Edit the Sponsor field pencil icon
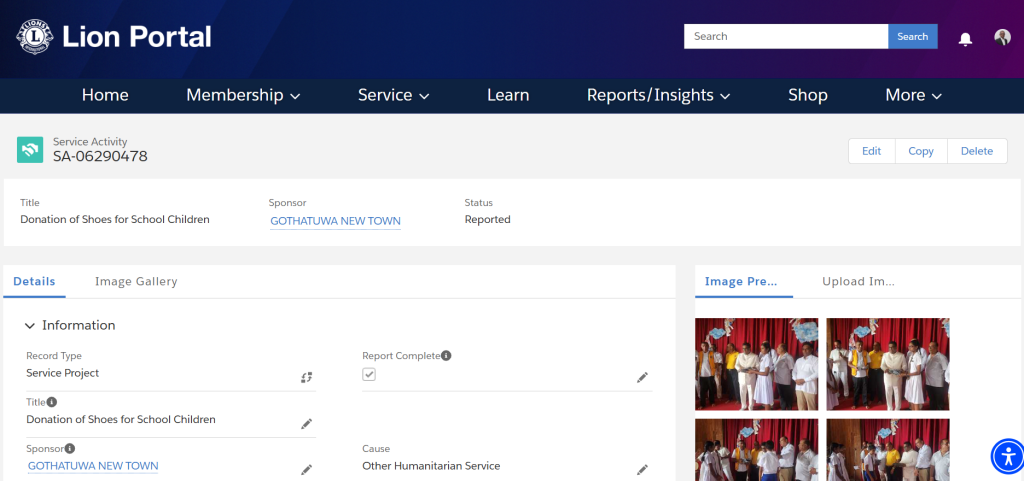 pyautogui.click(x=306, y=469)
